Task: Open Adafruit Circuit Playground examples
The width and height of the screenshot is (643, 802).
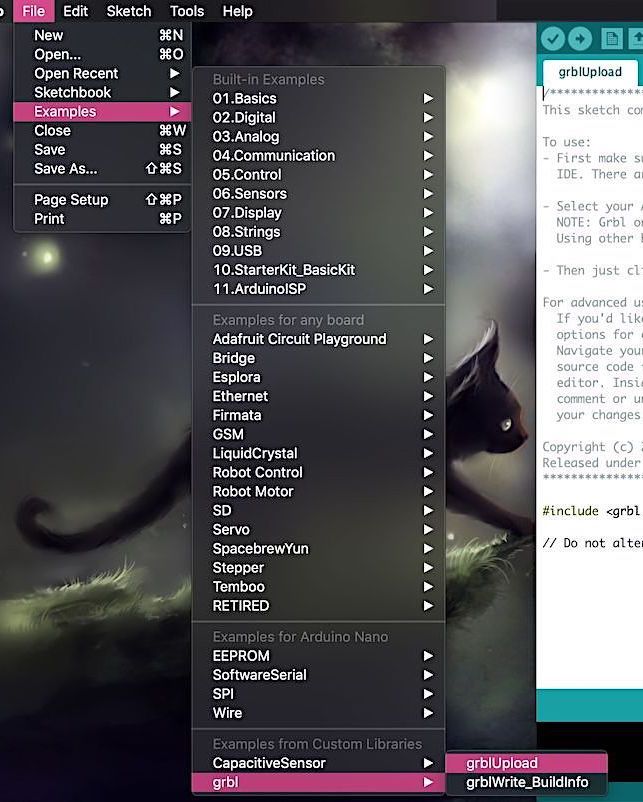Action: (318, 339)
